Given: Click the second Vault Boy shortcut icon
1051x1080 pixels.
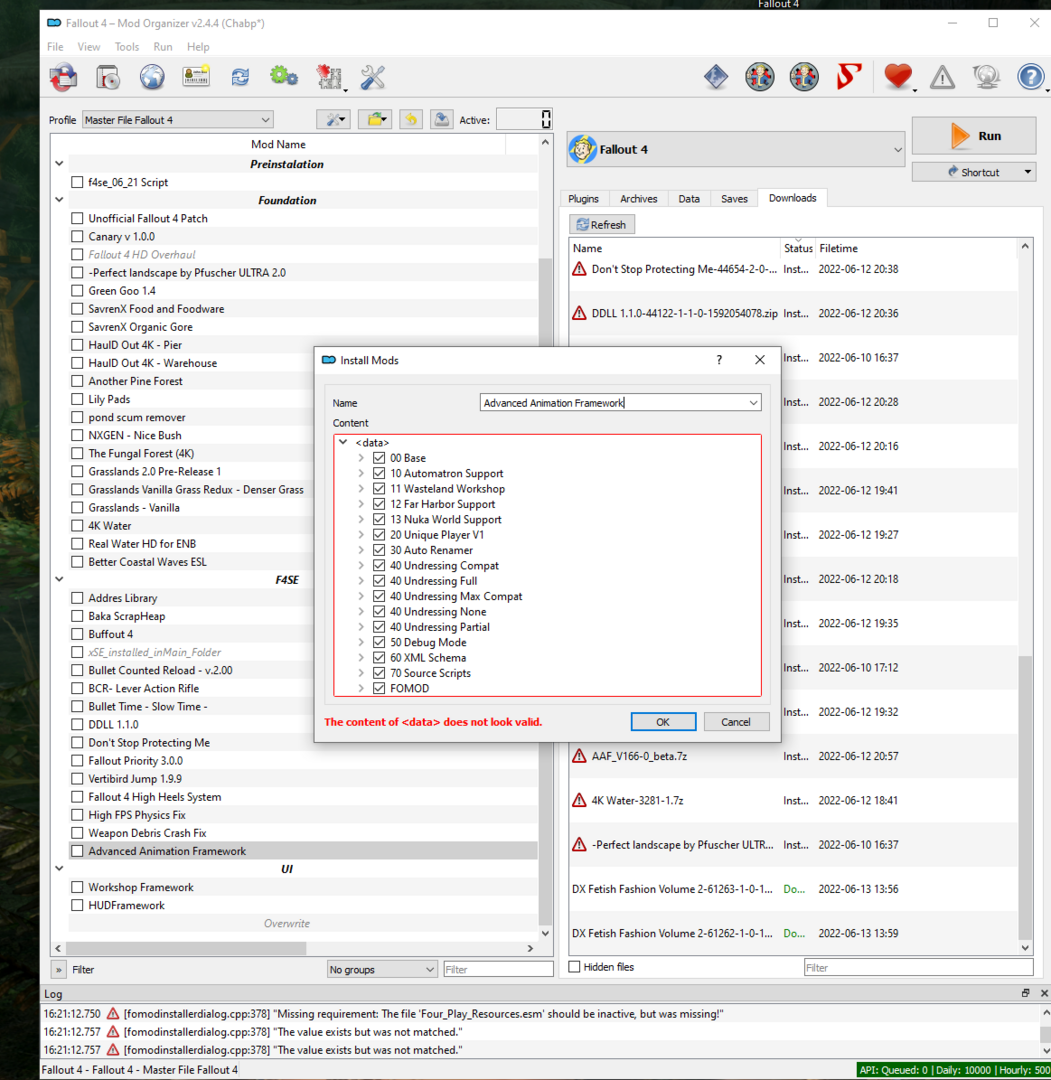Looking at the screenshot, I should pyautogui.click(x=804, y=76).
